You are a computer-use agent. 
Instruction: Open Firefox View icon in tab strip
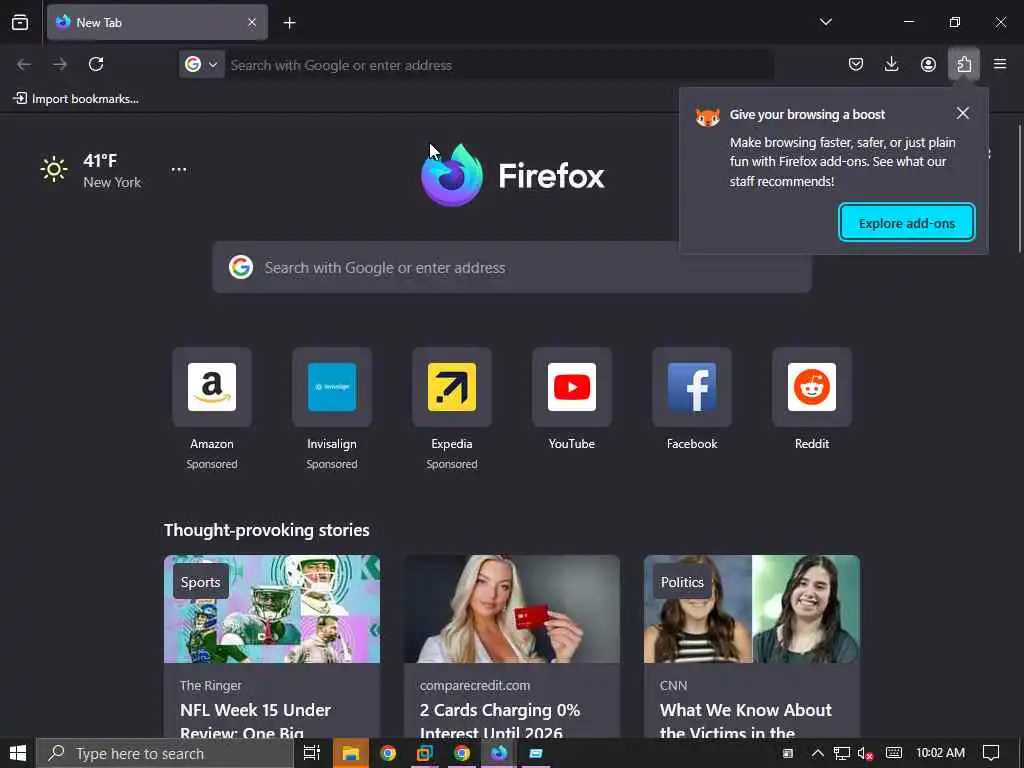[20, 22]
